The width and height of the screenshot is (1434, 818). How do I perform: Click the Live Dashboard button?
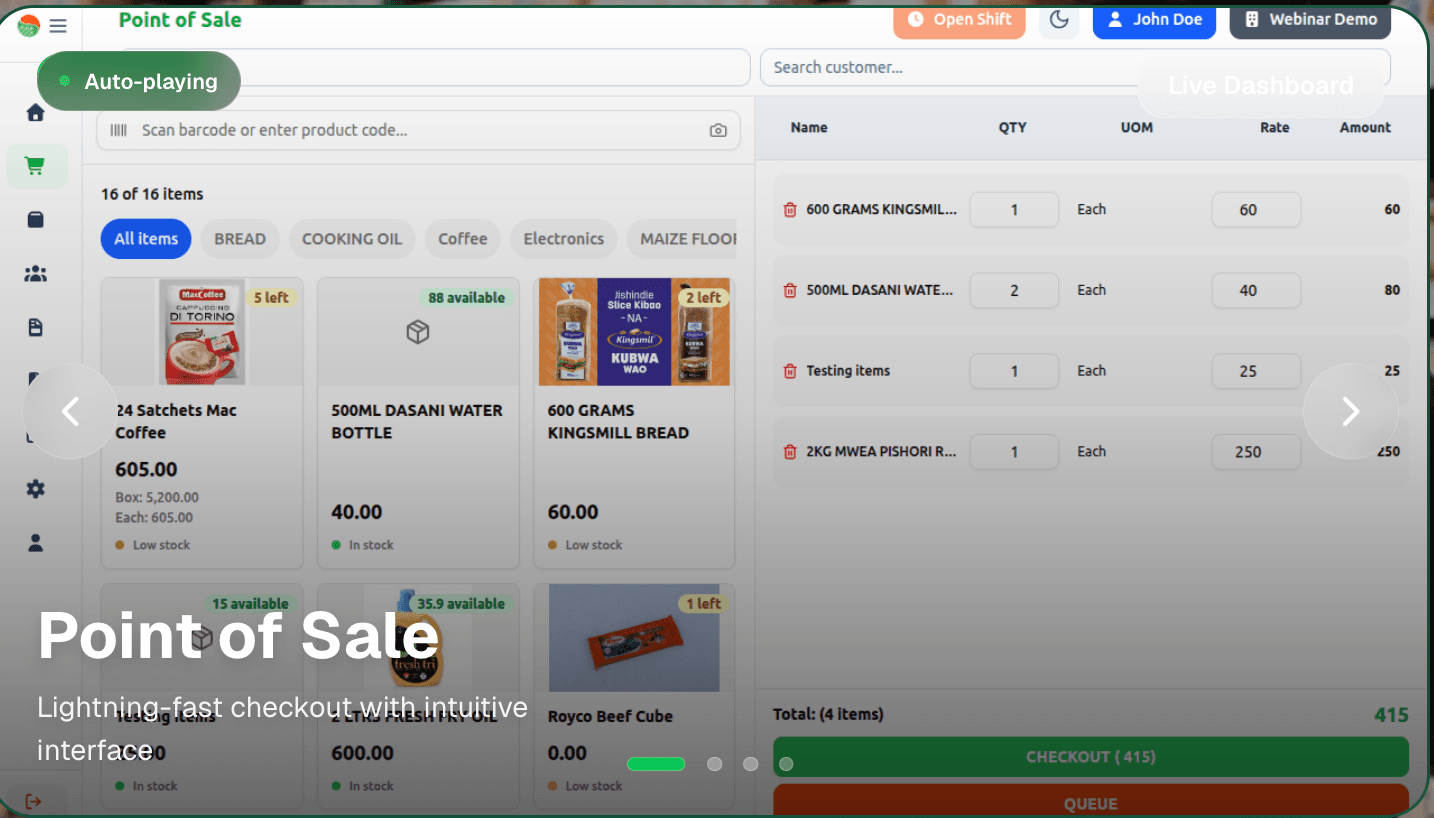[1261, 86]
